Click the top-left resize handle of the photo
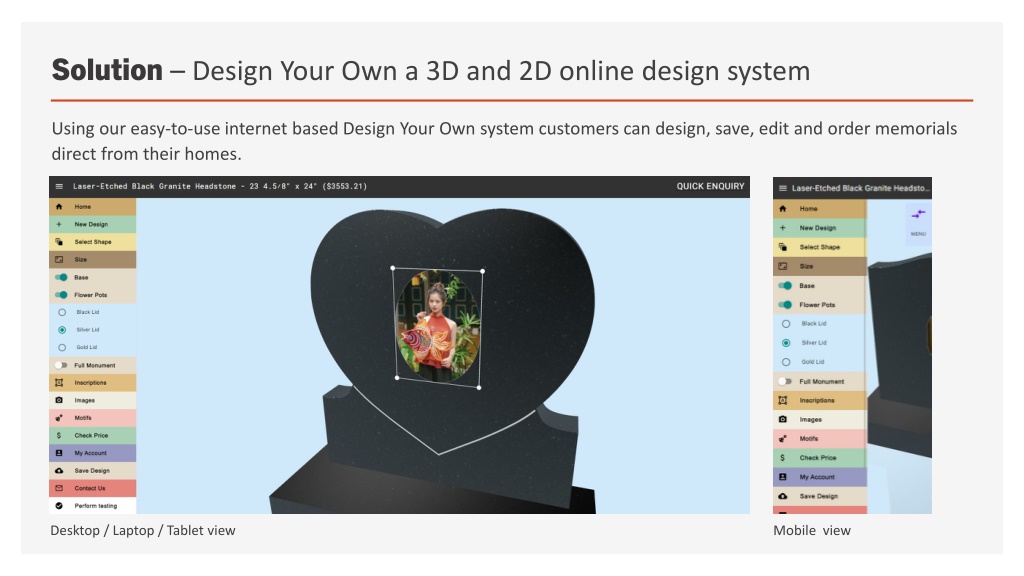The image size is (1024, 576). (x=392, y=268)
